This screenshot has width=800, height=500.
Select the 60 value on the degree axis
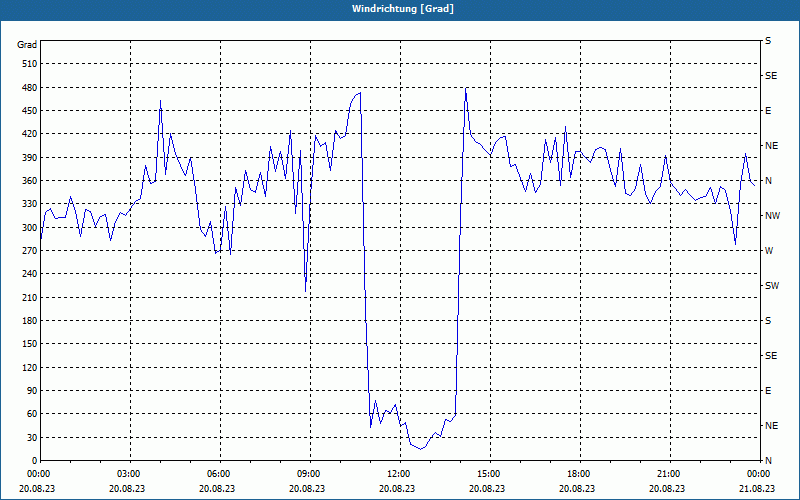coord(32,413)
